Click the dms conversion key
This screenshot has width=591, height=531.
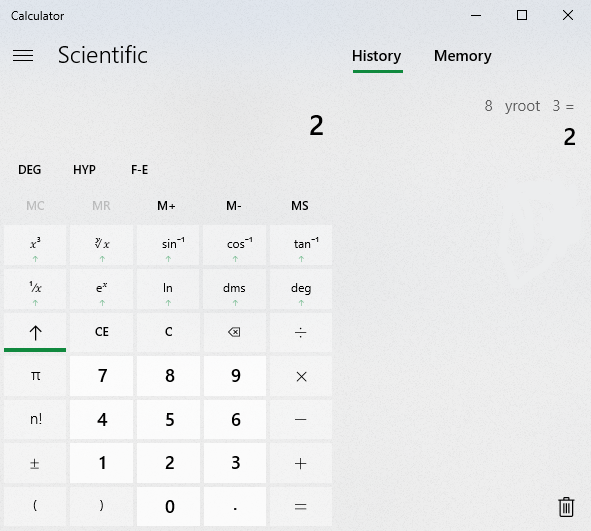click(x=234, y=289)
